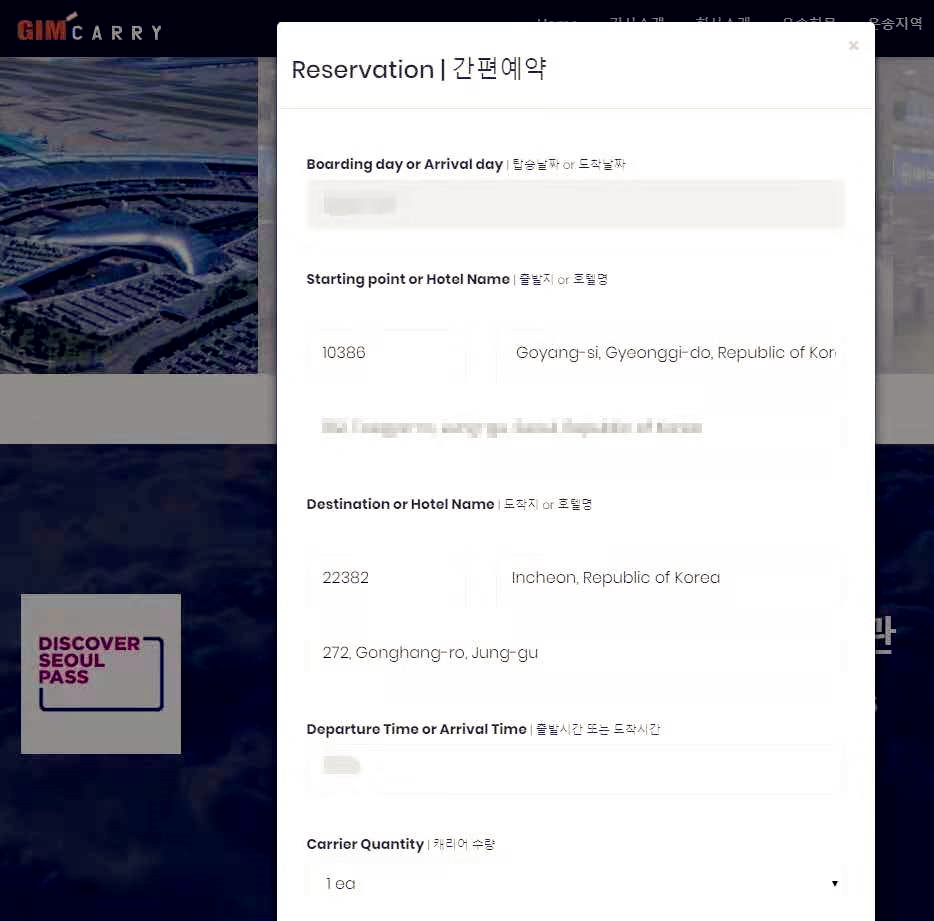The width and height of the screenshot is (934, 921).
Task: Click the starting point detailed address field
Action: [575, 428]
